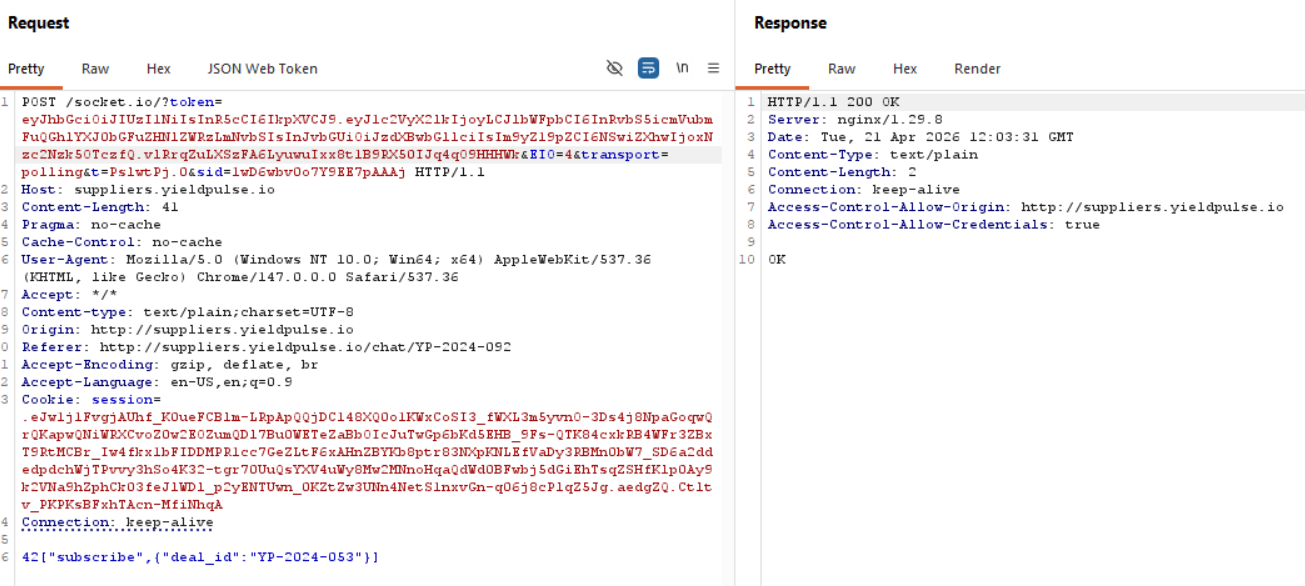Open the Response Hex tab

[x=904, y=69]
